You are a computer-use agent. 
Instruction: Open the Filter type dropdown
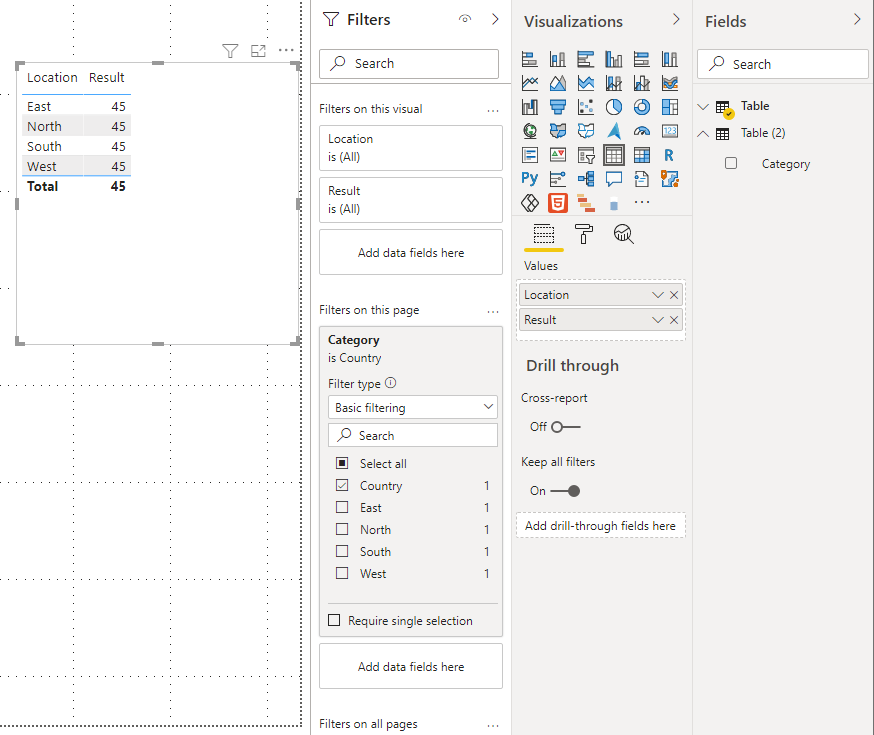coord(413,407)
